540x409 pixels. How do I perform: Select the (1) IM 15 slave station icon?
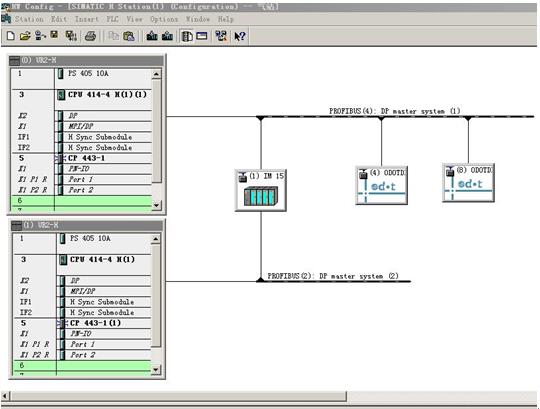tap(261, 190)
